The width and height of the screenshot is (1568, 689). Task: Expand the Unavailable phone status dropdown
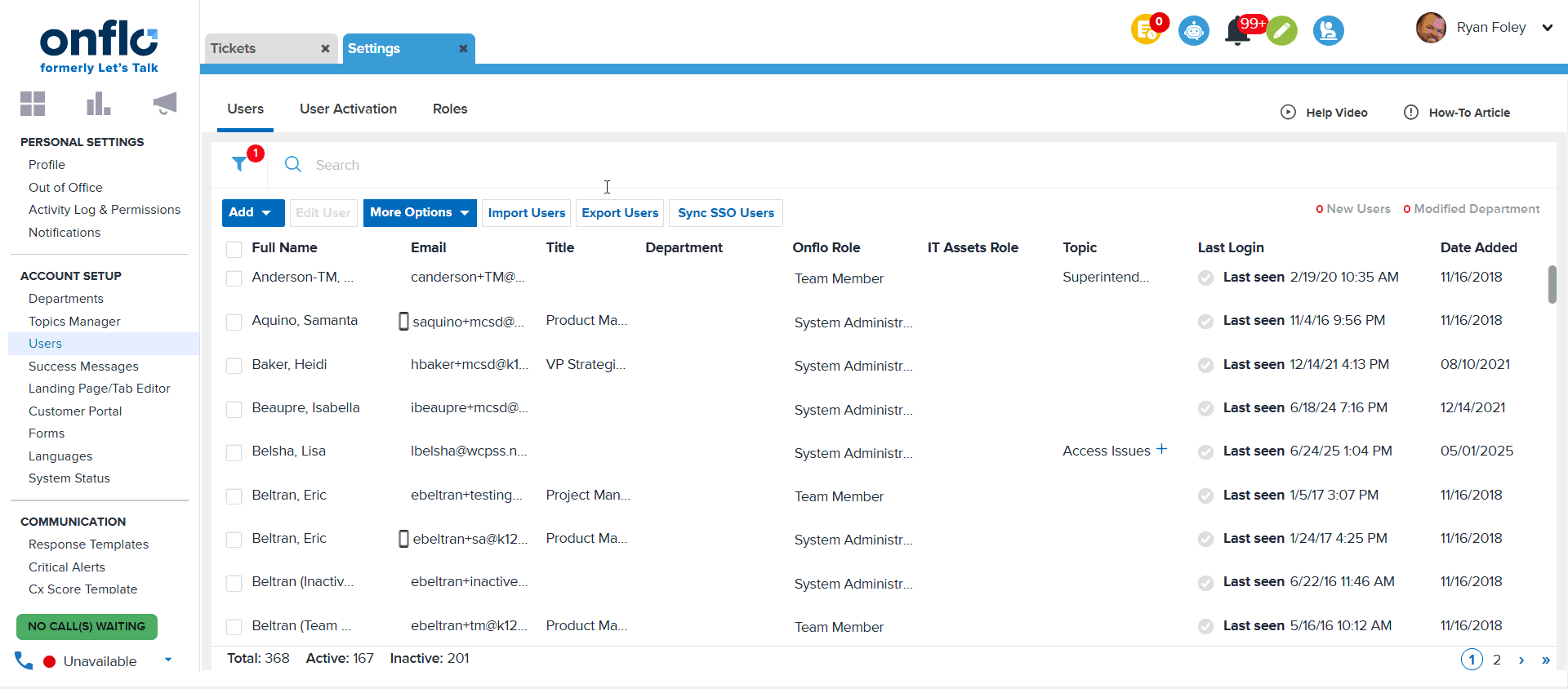(x=168, y=660)
